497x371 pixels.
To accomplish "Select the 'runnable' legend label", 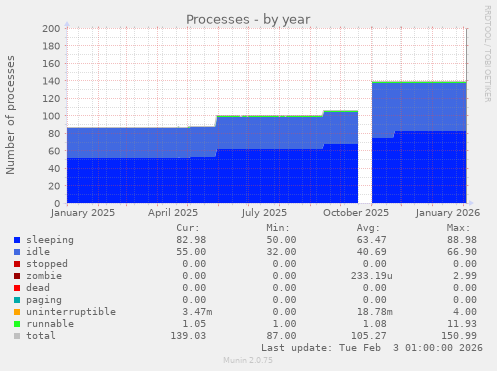I will click(50, 324).
